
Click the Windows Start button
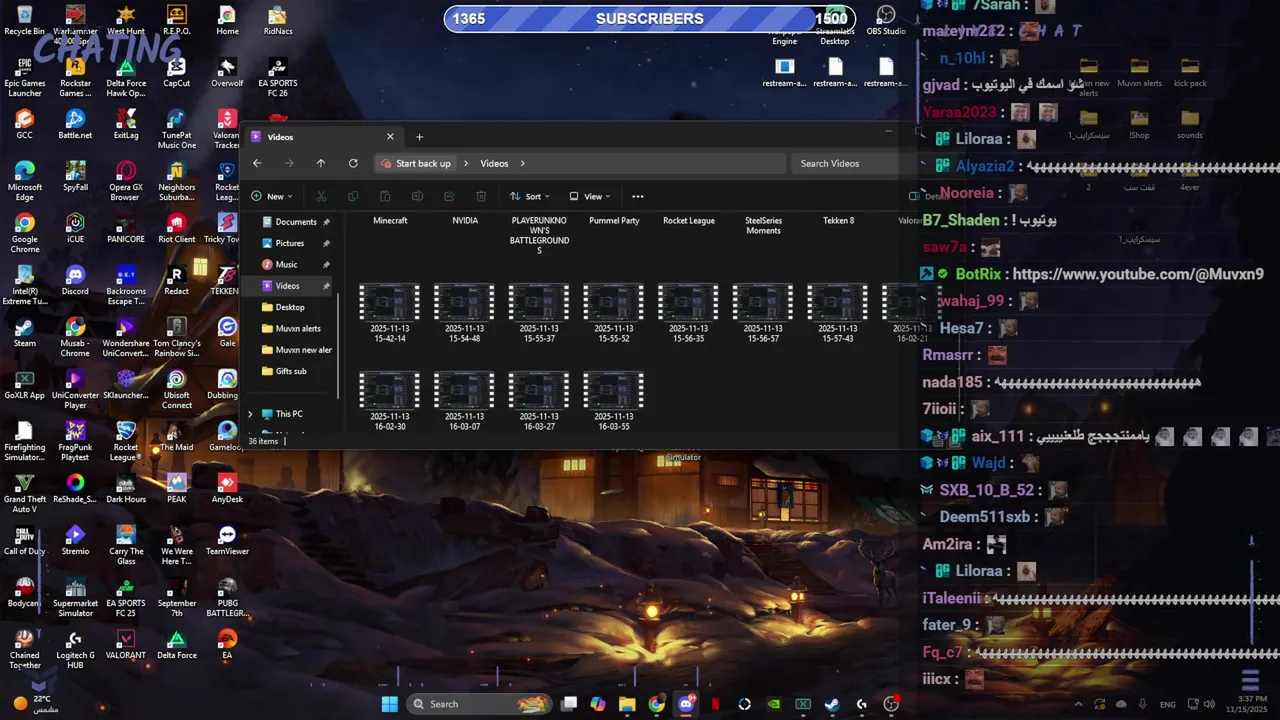click(389, 704)
